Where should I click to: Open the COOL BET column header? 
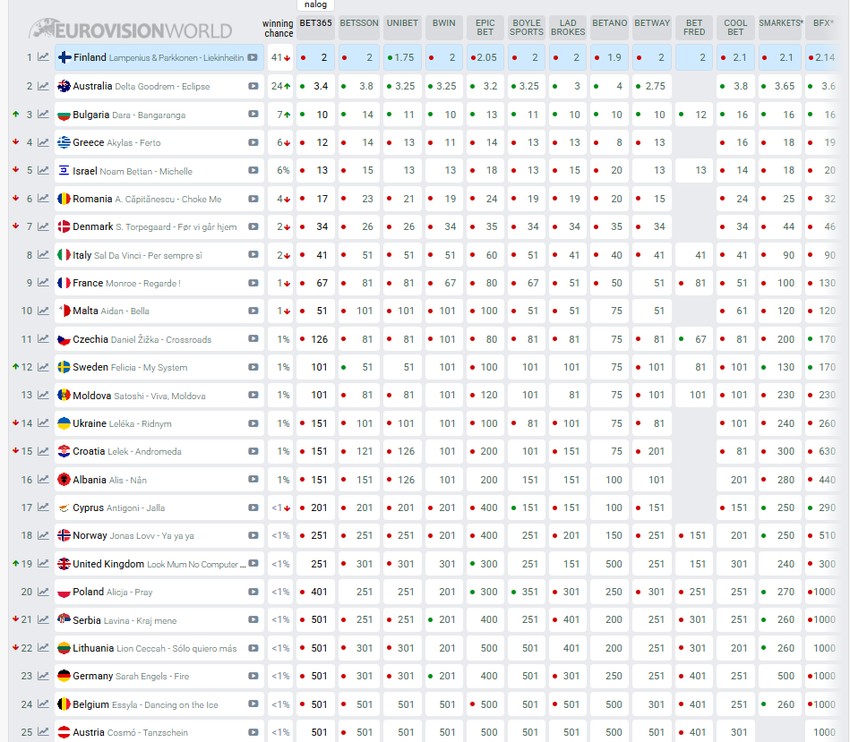pyautogui.click(x=736, y=27)
